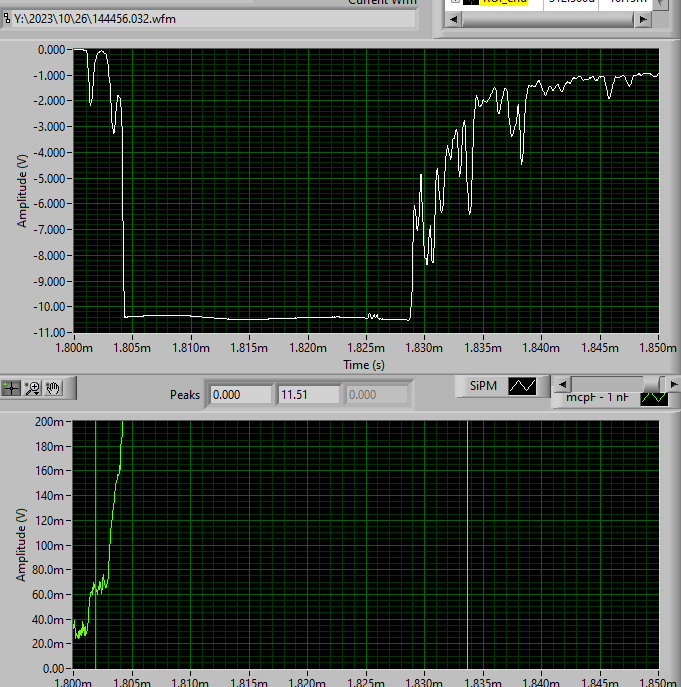This screenshot has width=681, height=687.
Task: Click the file path browse icon
Action: click(7, 18)
